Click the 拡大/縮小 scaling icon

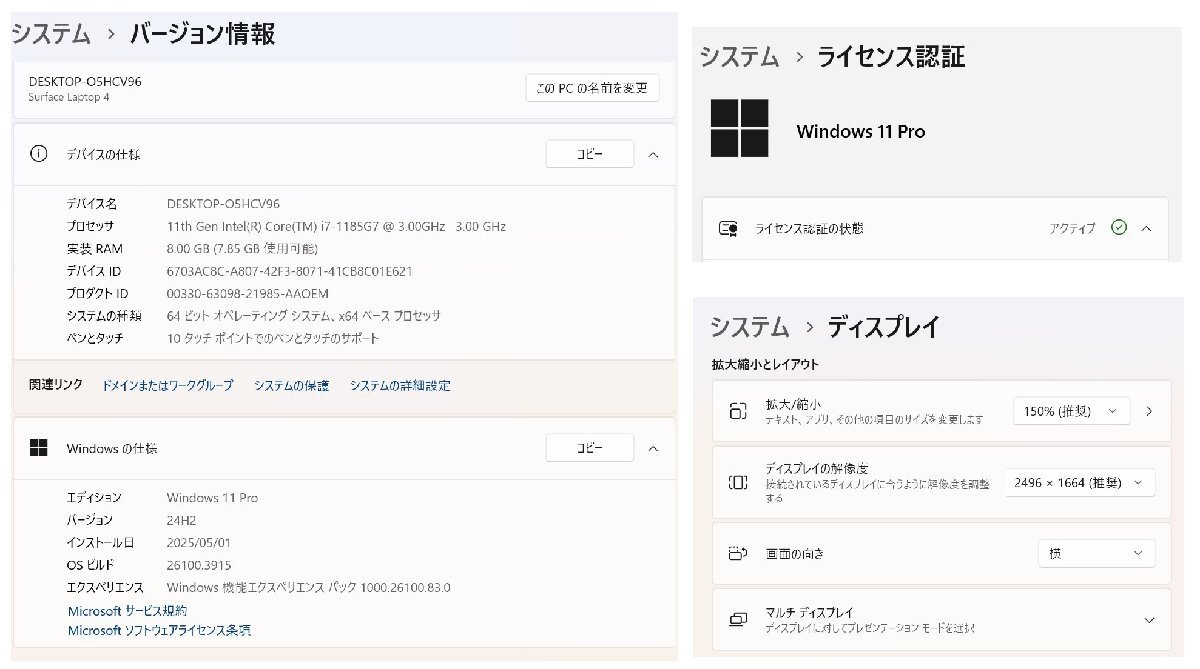click(737, 410)
